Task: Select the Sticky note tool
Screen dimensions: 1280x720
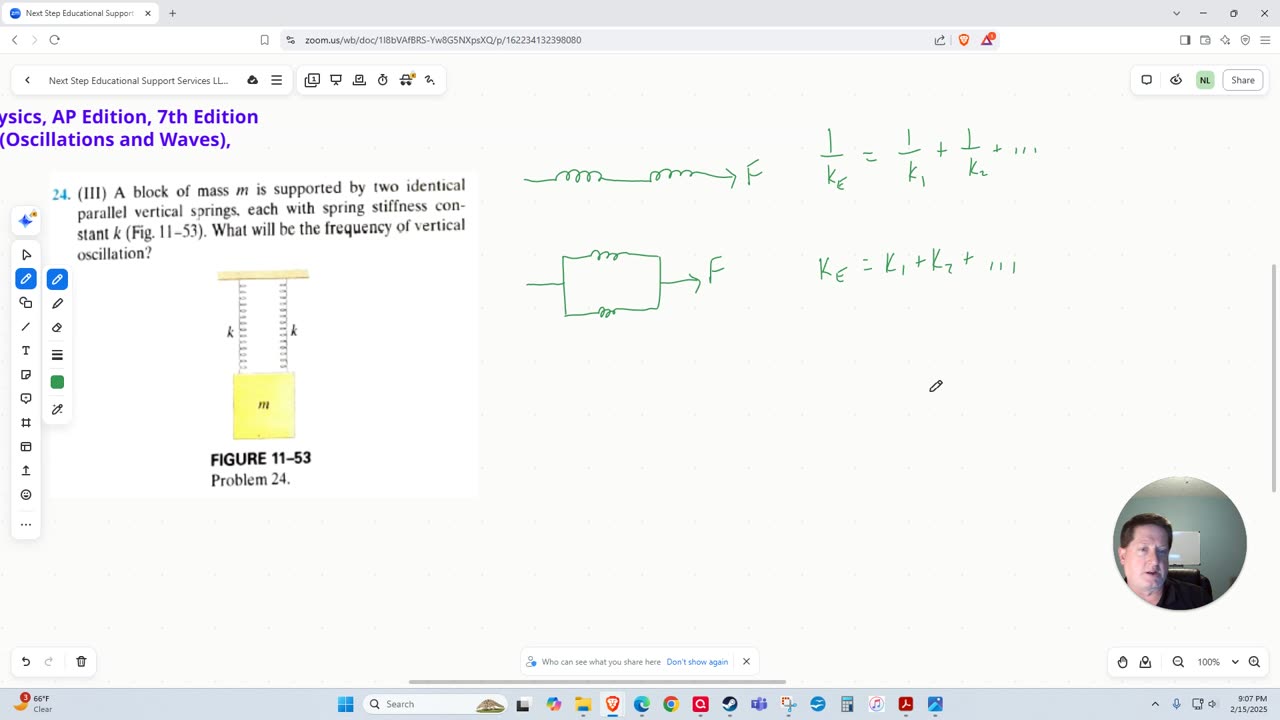Action: coord(26,375)
